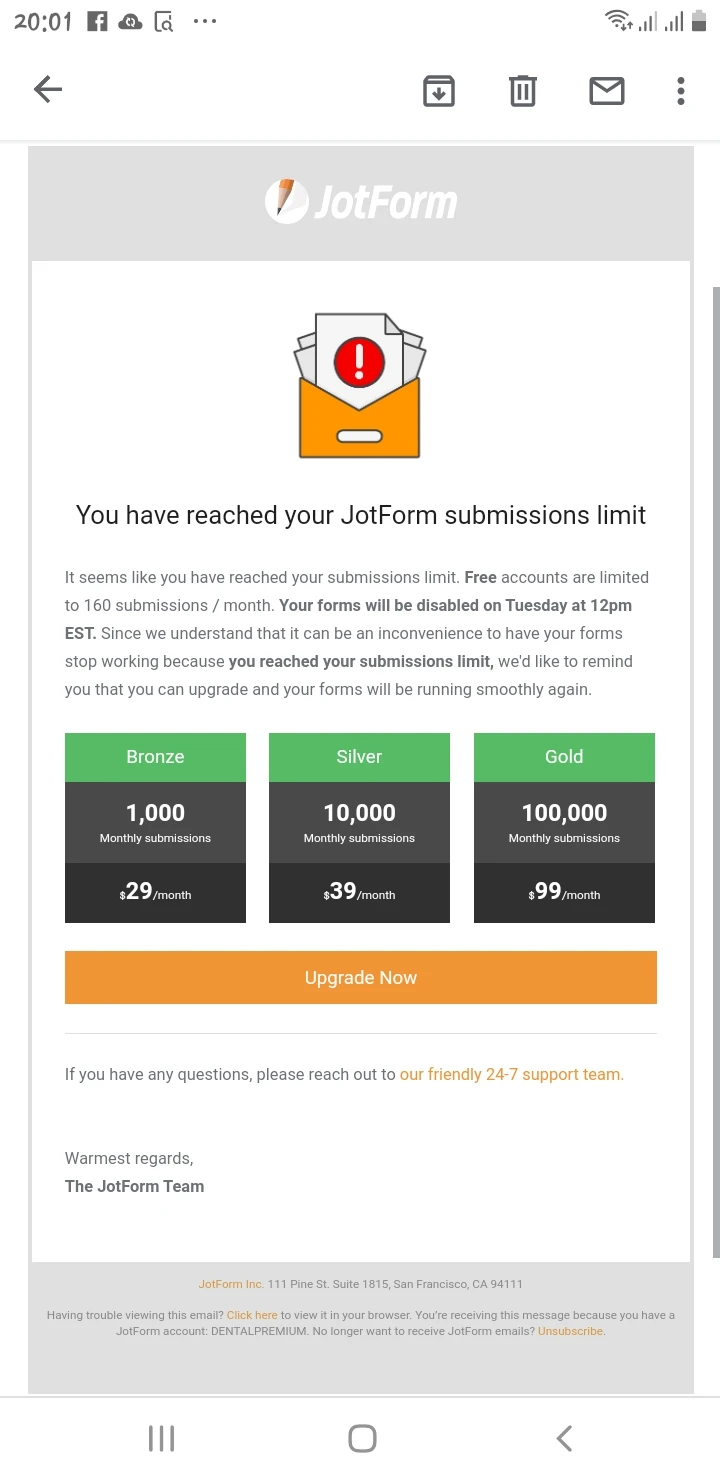Open the JotForm Inc link
This screenshot has height=1480, width=720.
tap(229, 1284)
